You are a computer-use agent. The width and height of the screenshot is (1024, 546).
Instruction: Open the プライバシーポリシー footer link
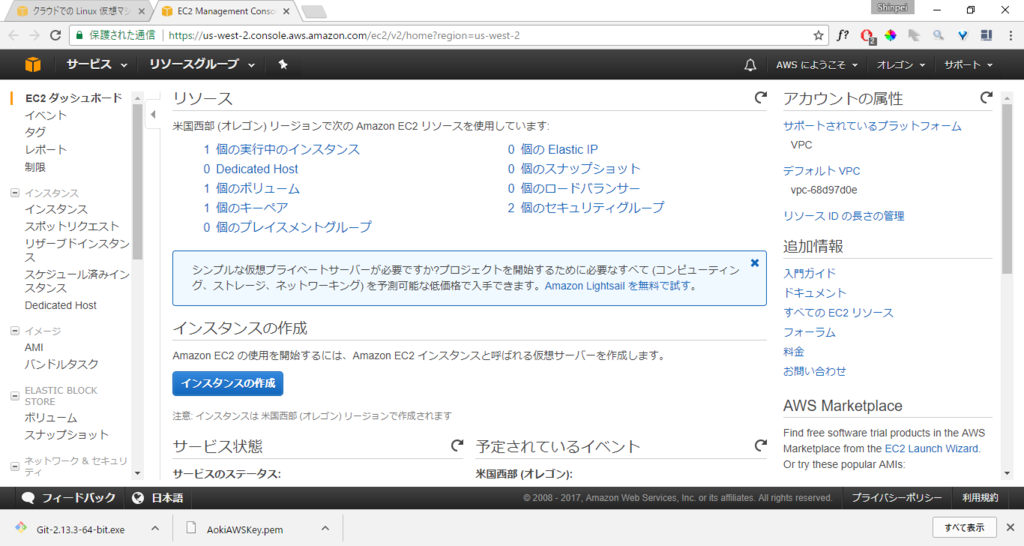click(x=897, y=498)
